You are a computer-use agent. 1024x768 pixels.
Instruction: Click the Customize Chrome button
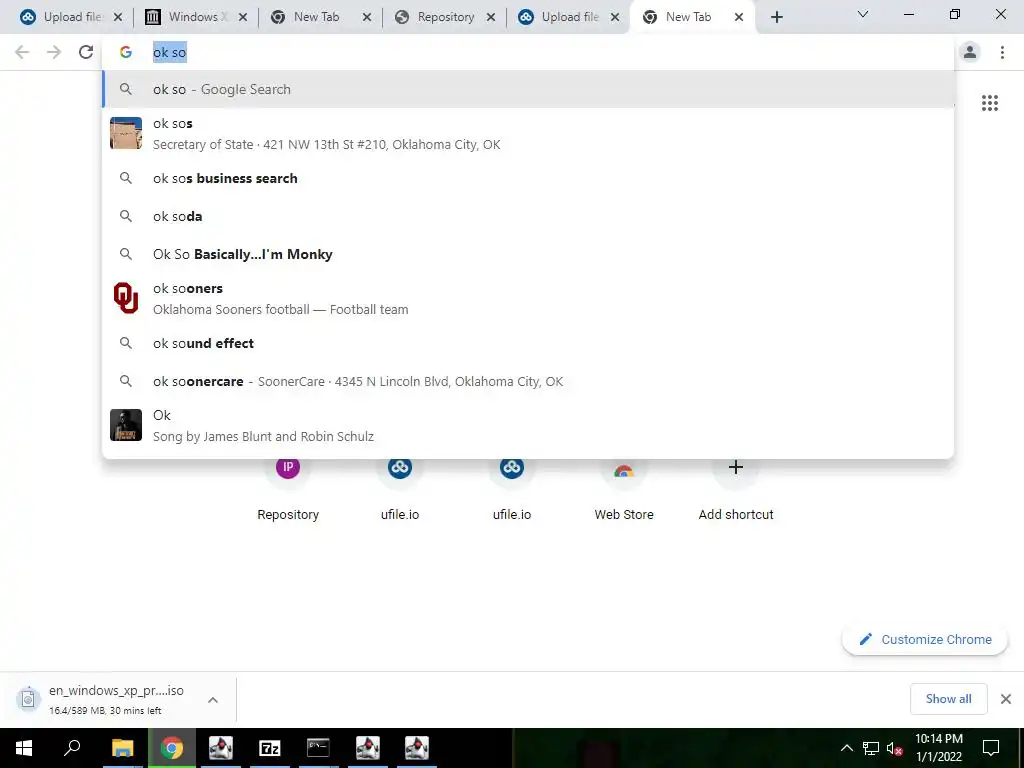click(925, 639)
